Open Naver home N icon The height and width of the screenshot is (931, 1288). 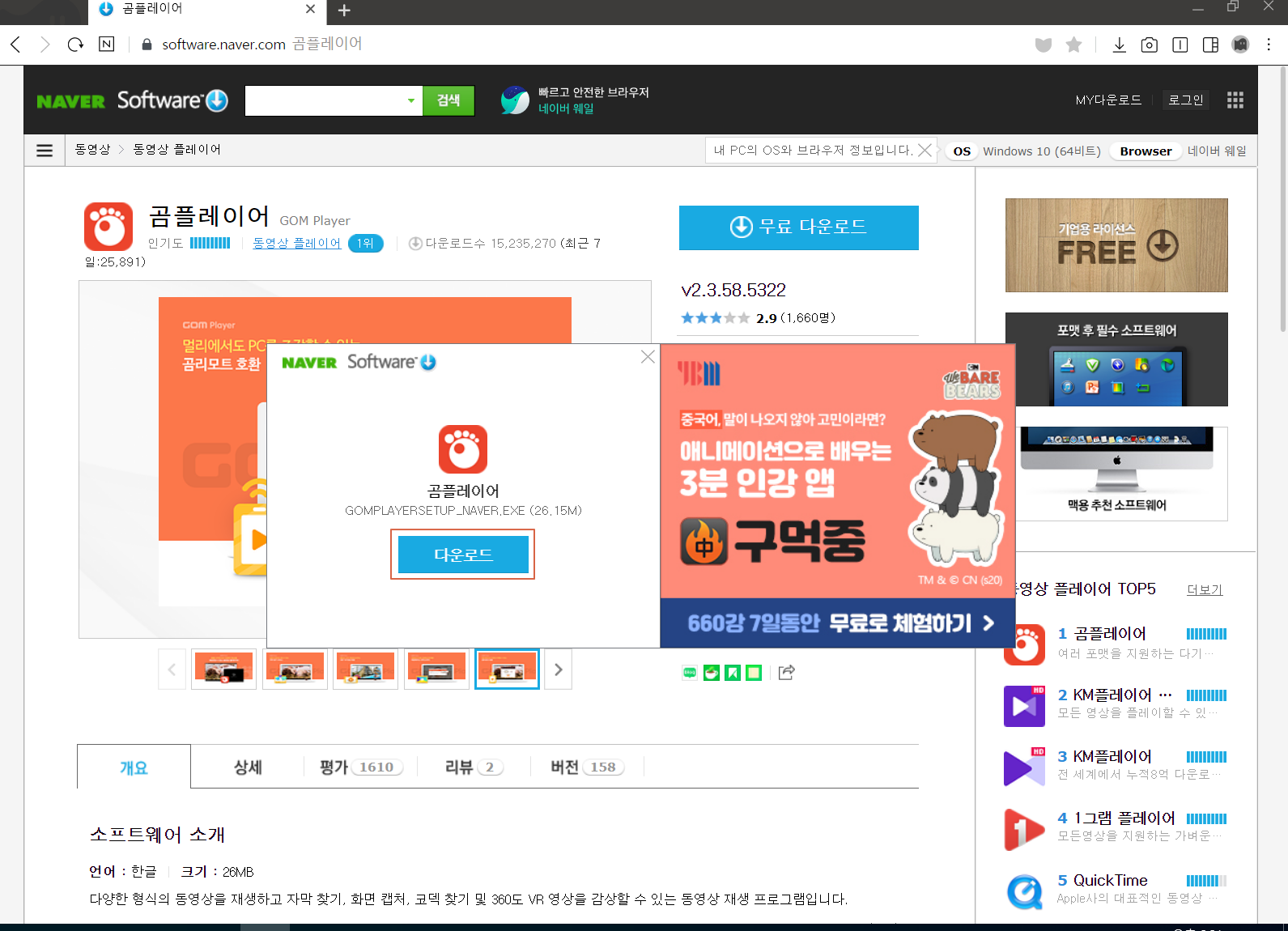click(x=106, y=45)
